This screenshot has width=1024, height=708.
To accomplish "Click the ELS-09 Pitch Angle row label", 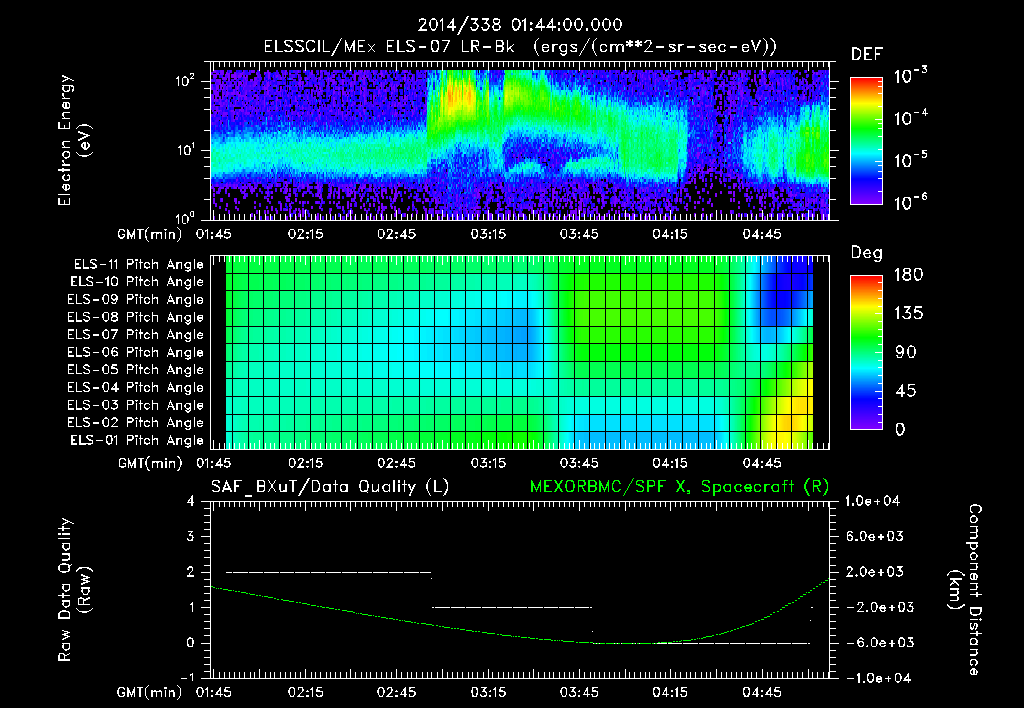I will [136, 300].
